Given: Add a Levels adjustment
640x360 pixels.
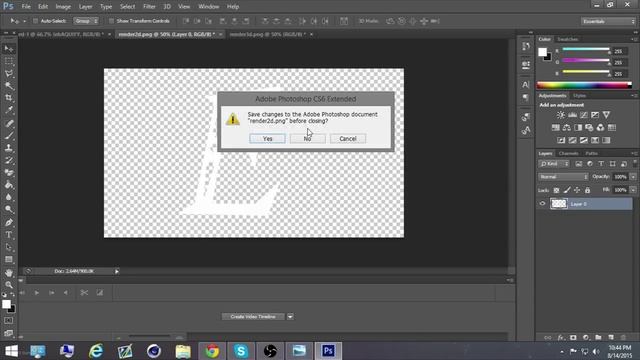Looking at the screenshot, I should [572, 115].
